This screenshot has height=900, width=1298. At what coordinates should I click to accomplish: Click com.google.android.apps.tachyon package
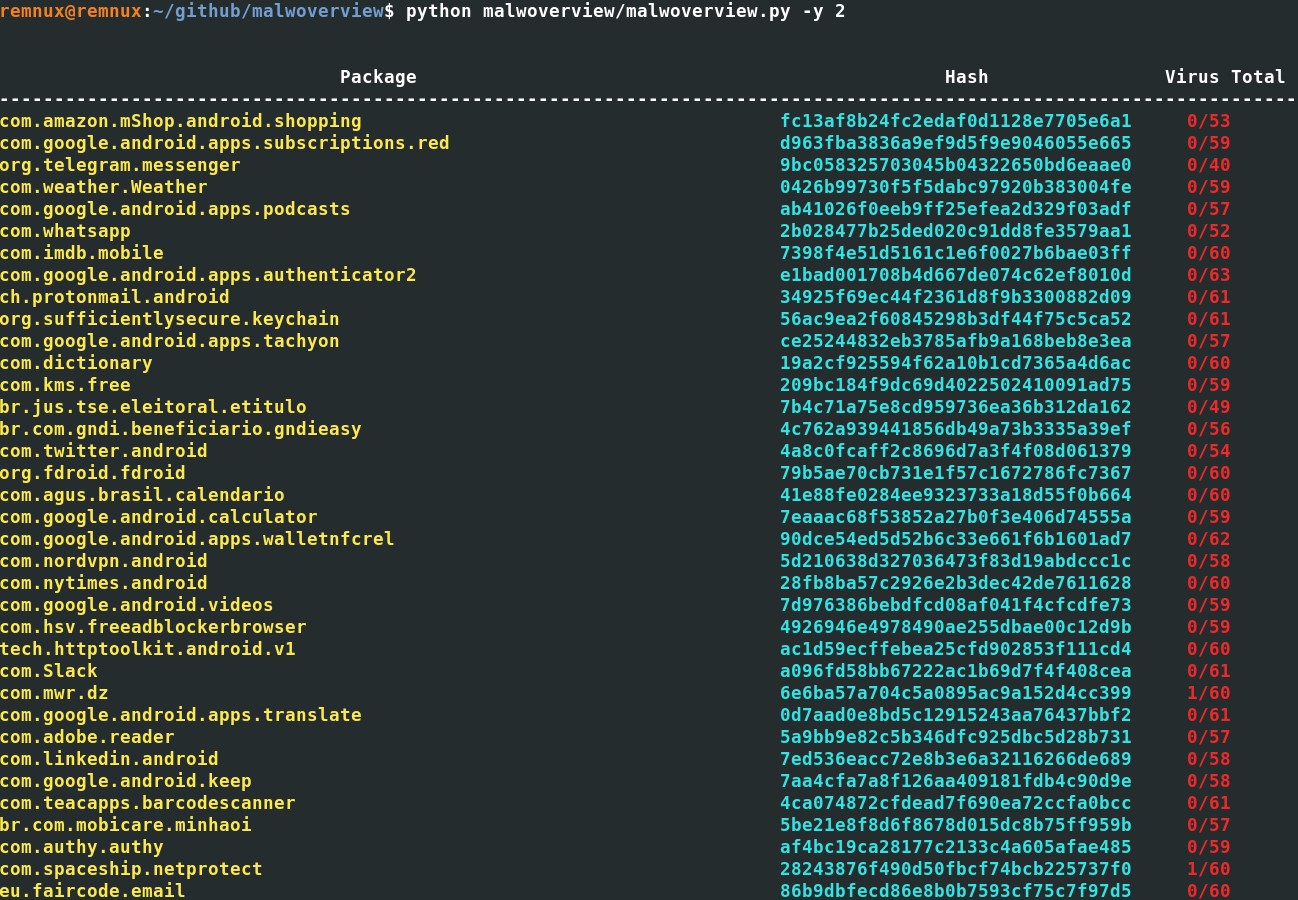tap(170, 341)
